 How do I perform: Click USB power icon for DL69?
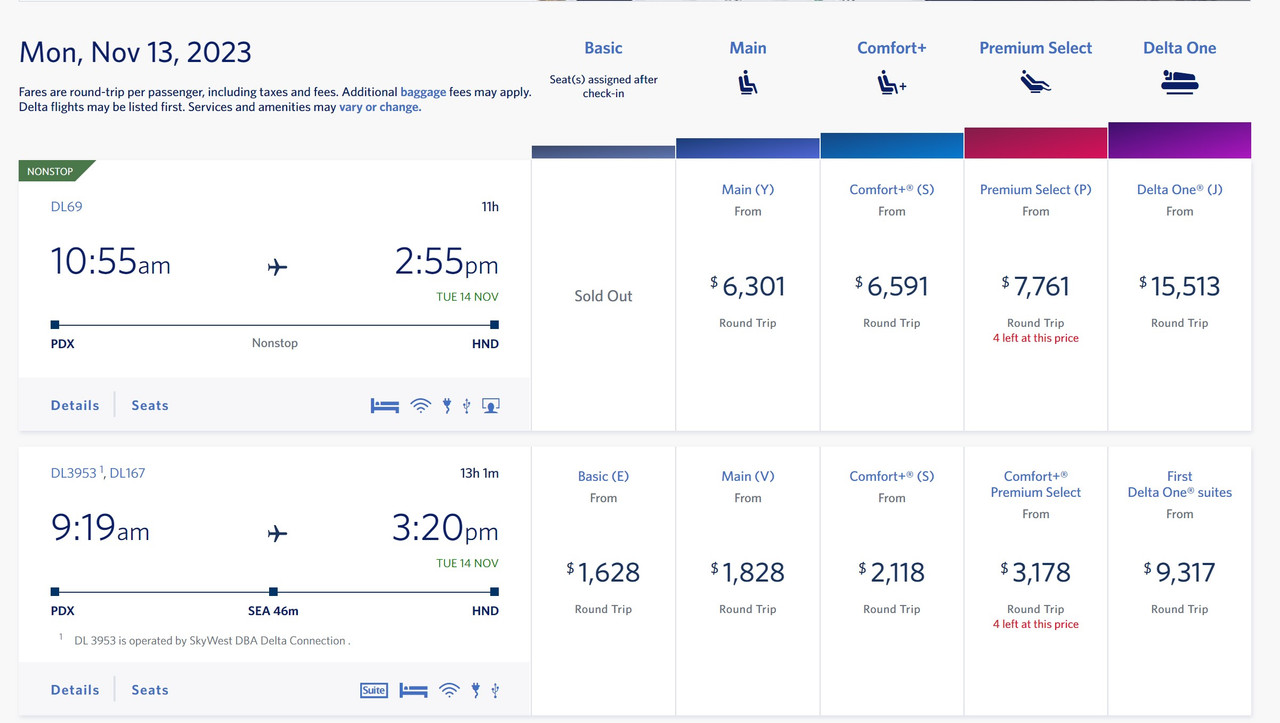[x=466, y=406]
